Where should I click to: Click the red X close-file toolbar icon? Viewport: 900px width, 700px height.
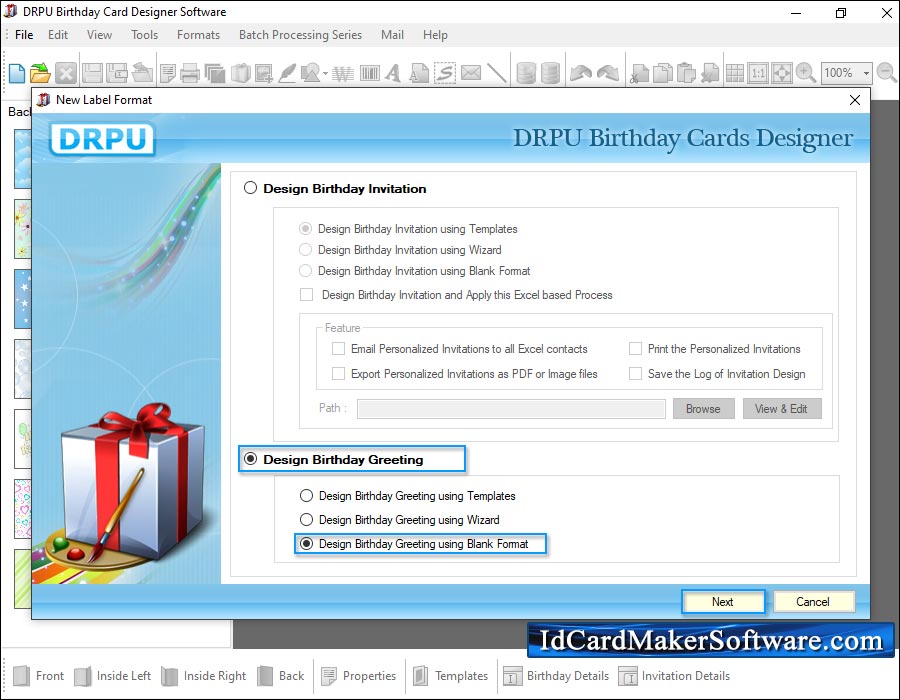[66, 73]
